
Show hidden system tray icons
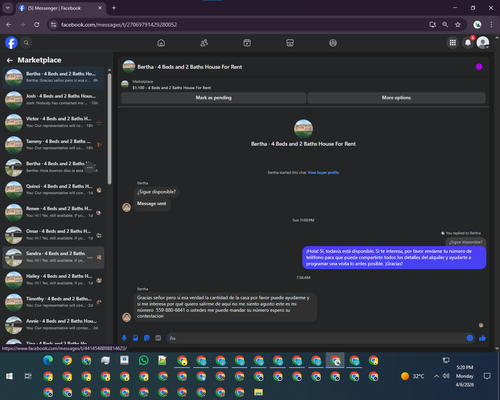click(436, 376)
